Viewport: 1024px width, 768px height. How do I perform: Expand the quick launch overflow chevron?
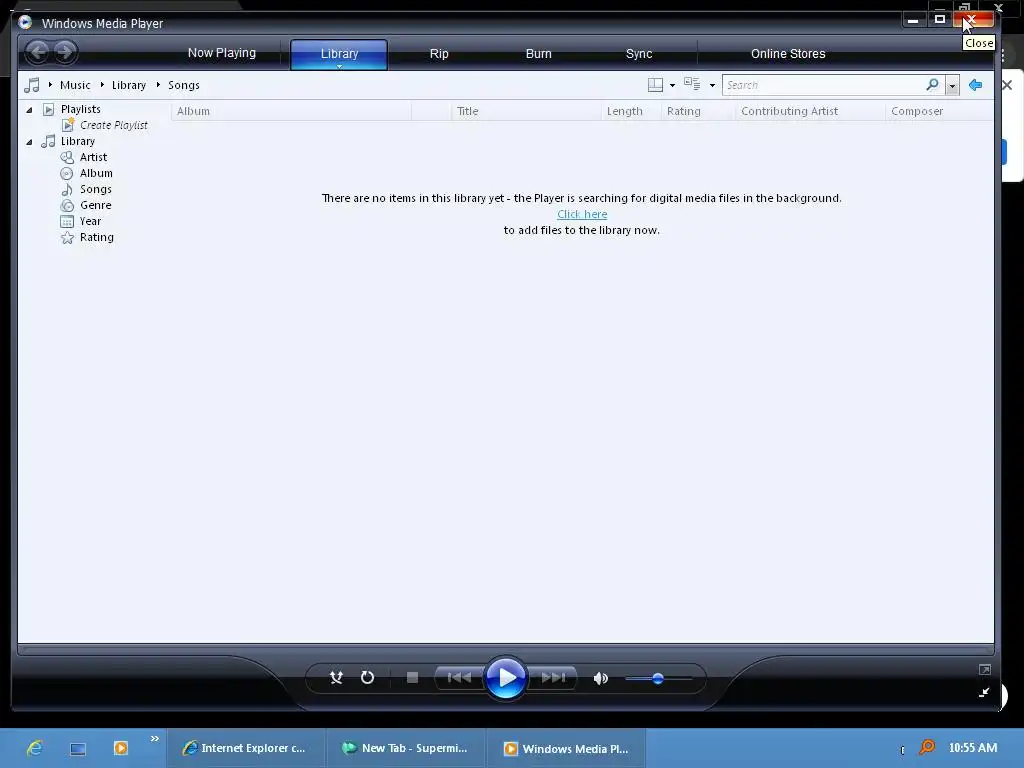pyautogui.click(x=155, y=739)
